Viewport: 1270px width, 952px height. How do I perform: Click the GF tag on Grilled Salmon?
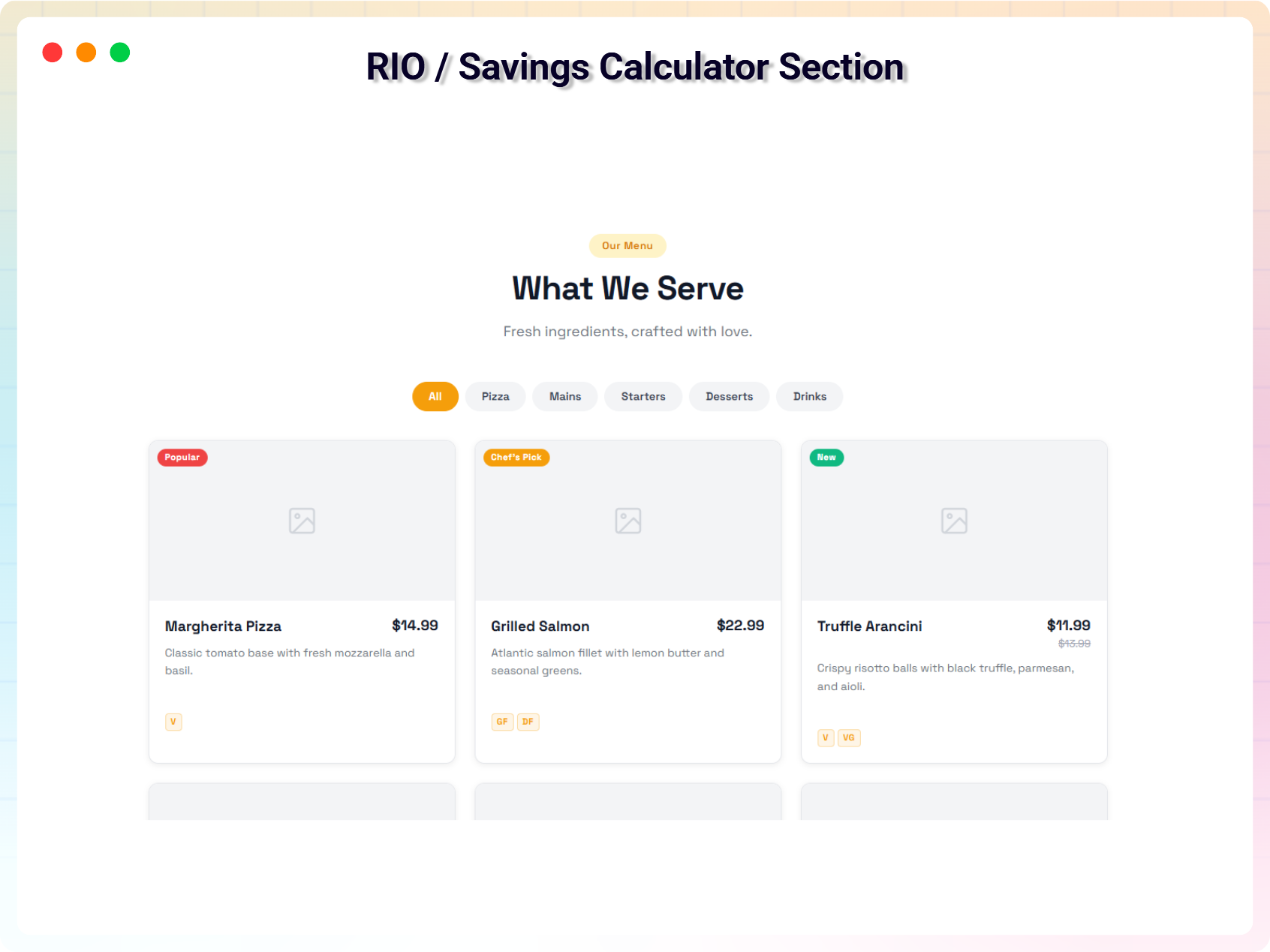tap(502, 722)
